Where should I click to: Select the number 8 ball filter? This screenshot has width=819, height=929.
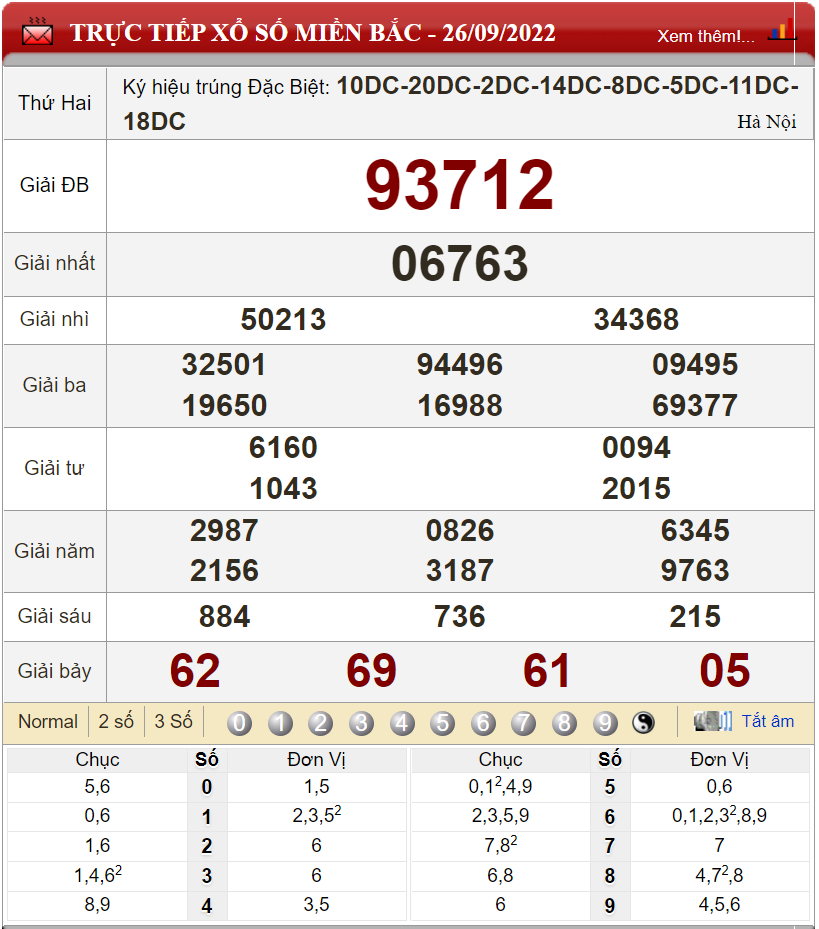[x=564, y=723]
